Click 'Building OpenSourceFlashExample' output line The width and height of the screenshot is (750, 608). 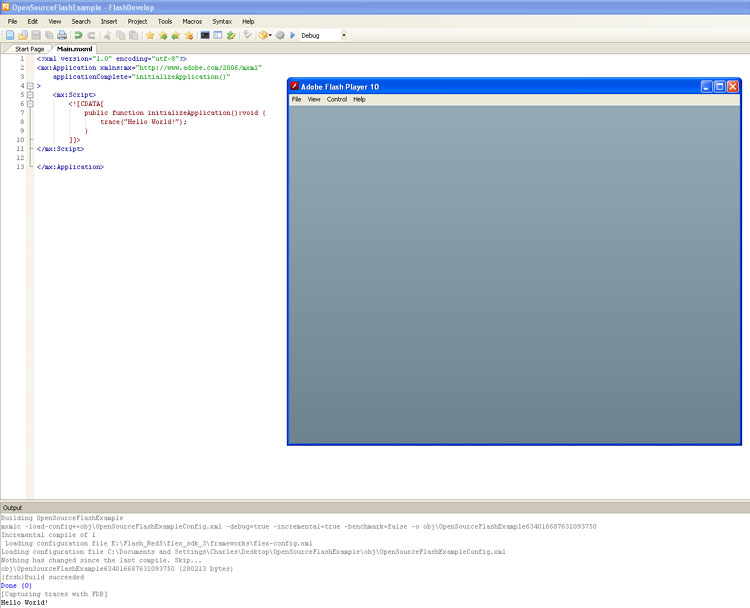[62, 518]
